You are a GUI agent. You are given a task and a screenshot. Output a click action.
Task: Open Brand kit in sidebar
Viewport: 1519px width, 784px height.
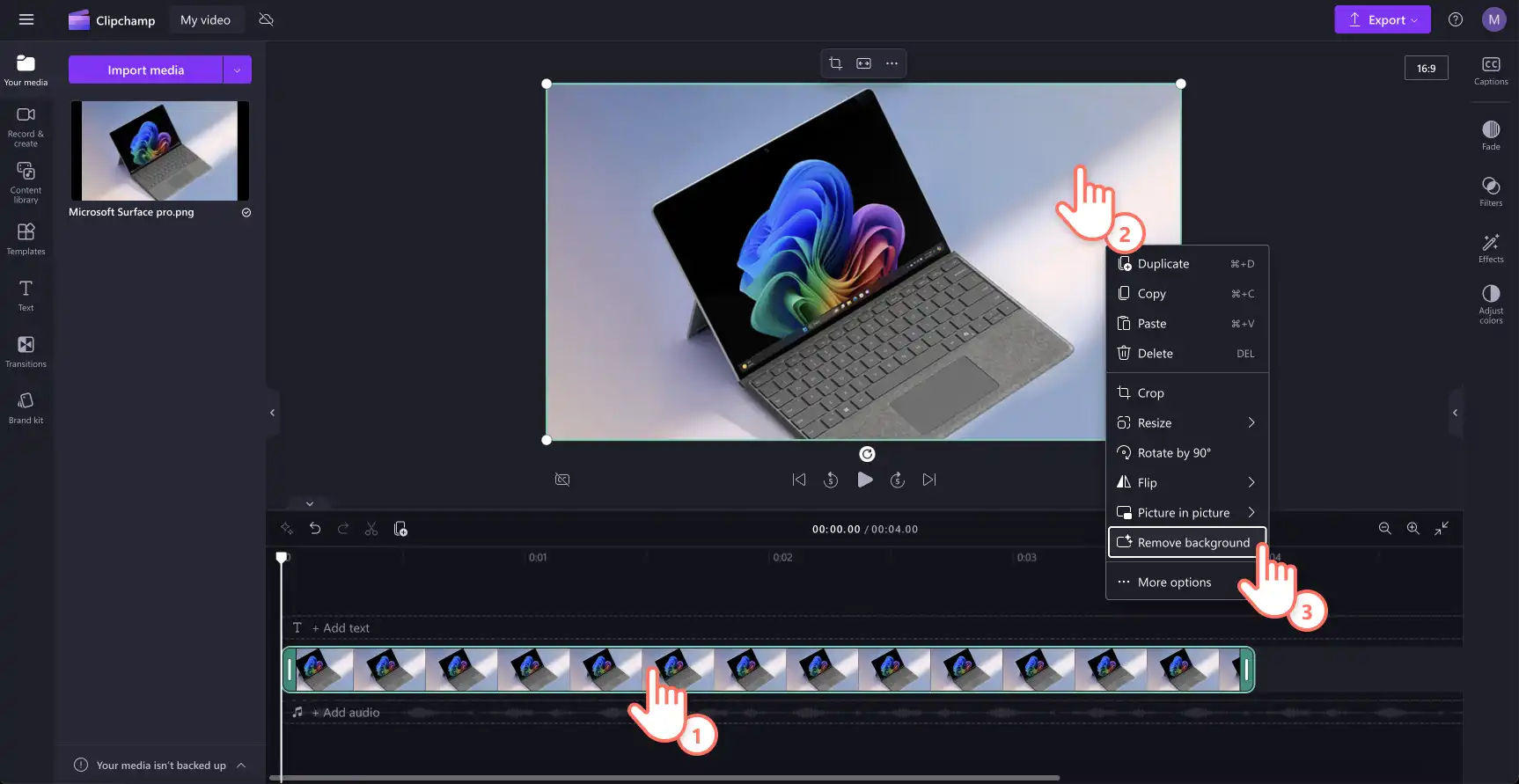[x=26, y=407]
